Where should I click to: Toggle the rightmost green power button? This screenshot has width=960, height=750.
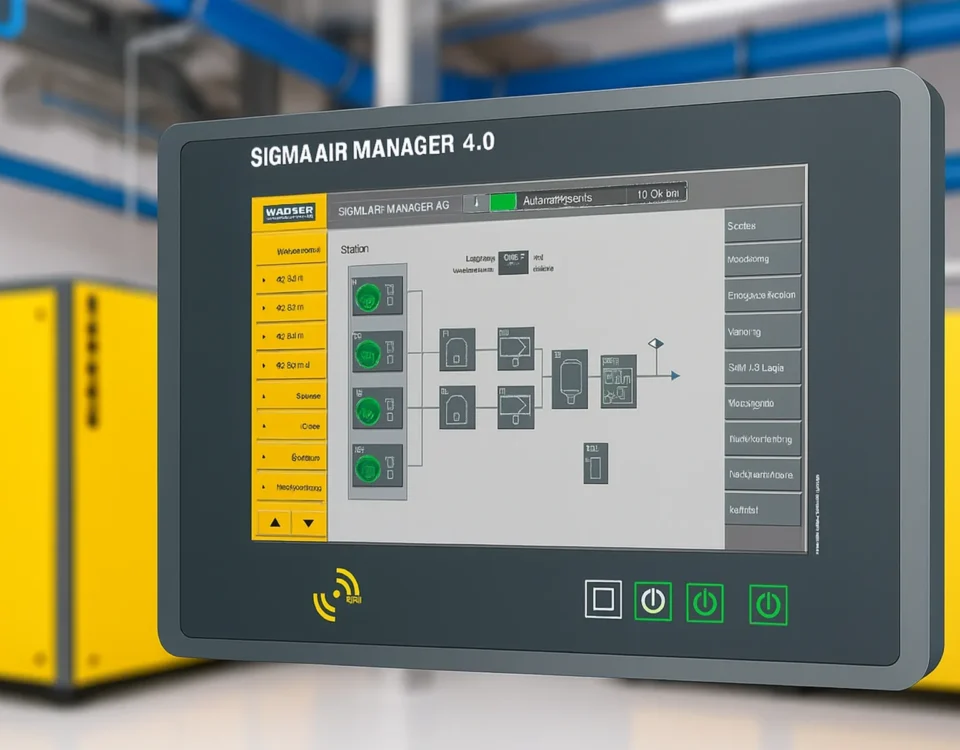click(x=768, y=605)
